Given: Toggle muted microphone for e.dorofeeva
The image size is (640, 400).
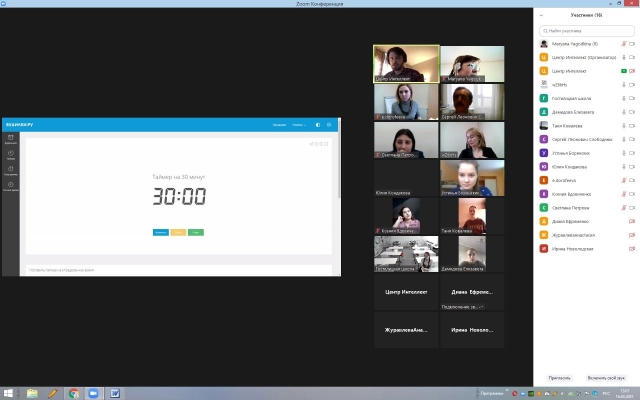Looking at the screenshot, I should pyautogui.click(x=624, y=180).
